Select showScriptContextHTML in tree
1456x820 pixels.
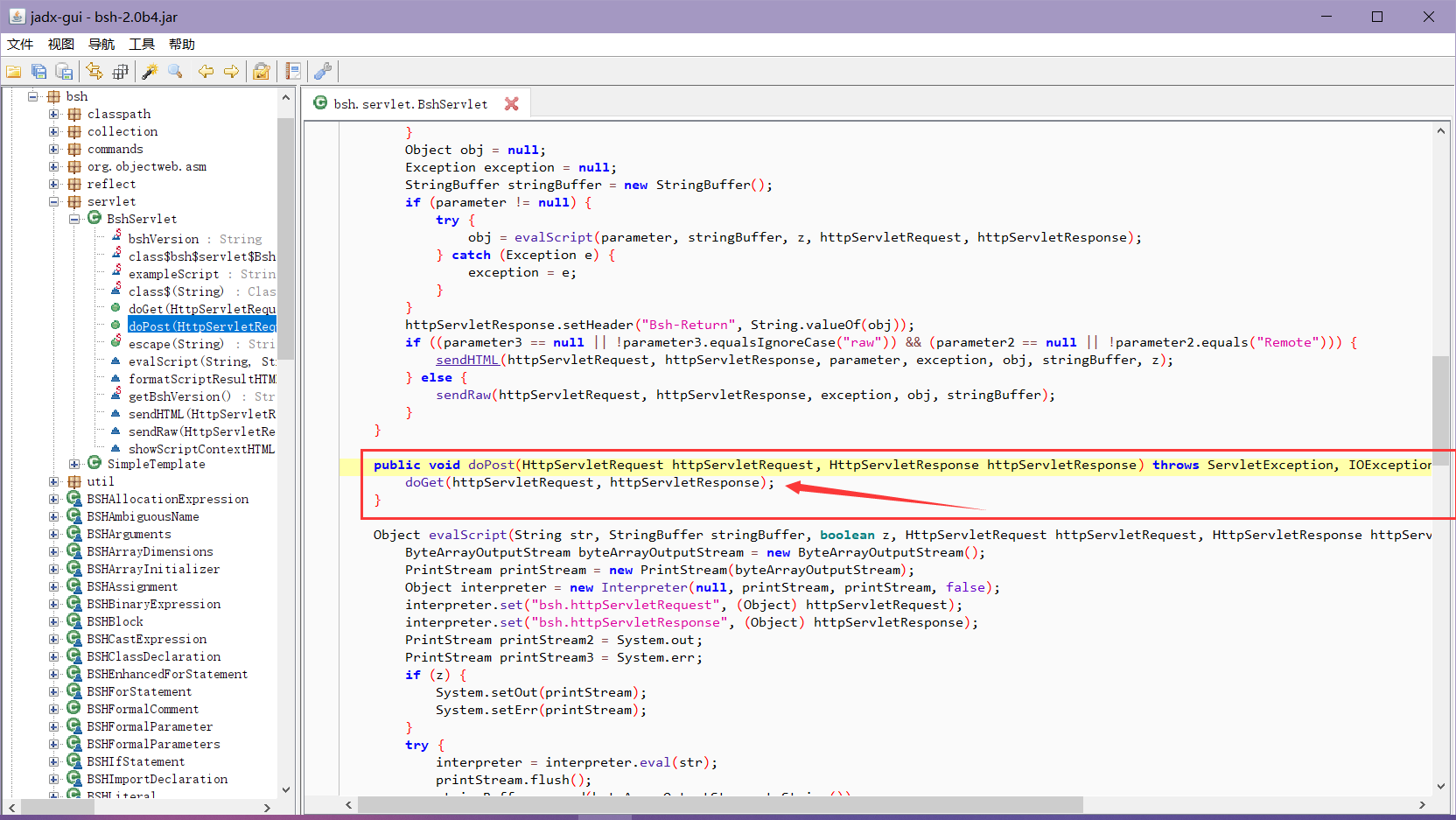point(201,449)
